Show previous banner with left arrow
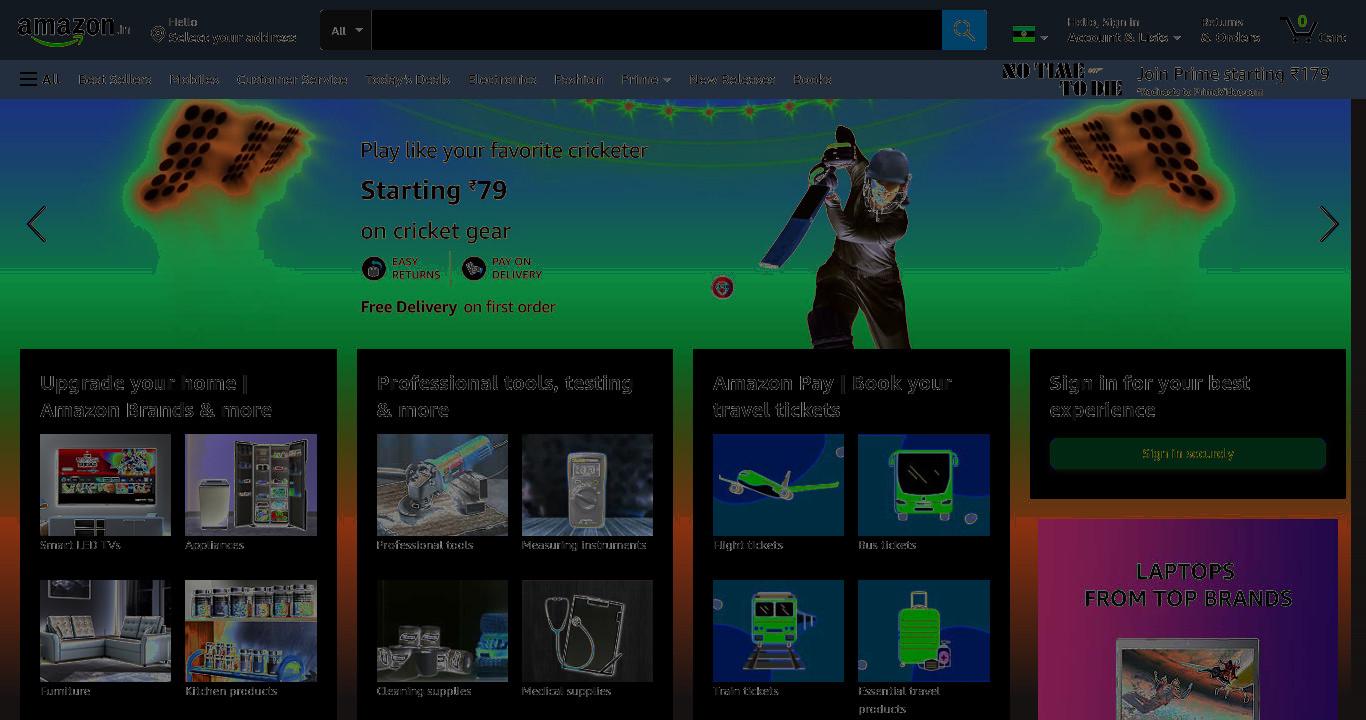 [x=36, y=224]
